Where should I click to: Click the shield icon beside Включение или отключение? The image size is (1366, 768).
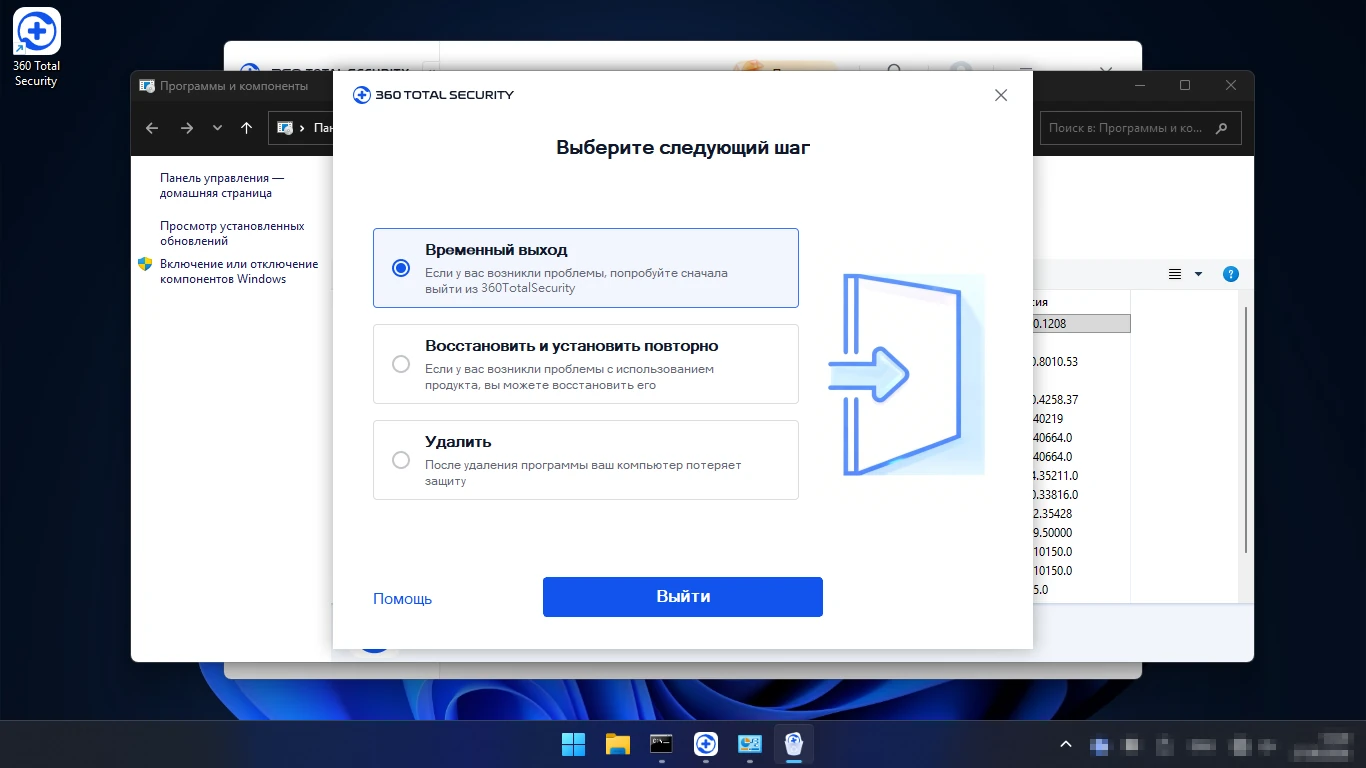145,264
